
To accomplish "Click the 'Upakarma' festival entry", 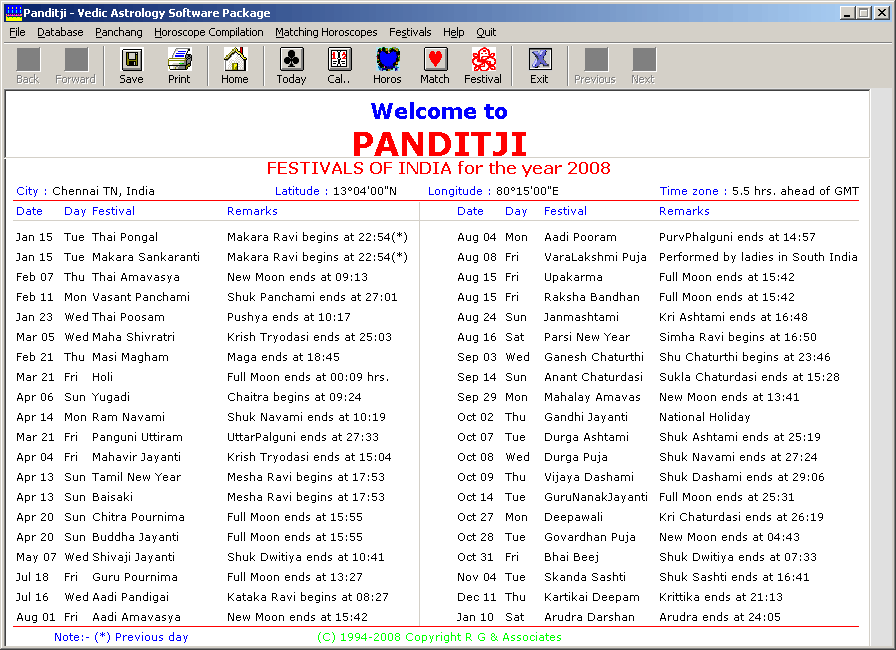I will (x=573, y=277).
